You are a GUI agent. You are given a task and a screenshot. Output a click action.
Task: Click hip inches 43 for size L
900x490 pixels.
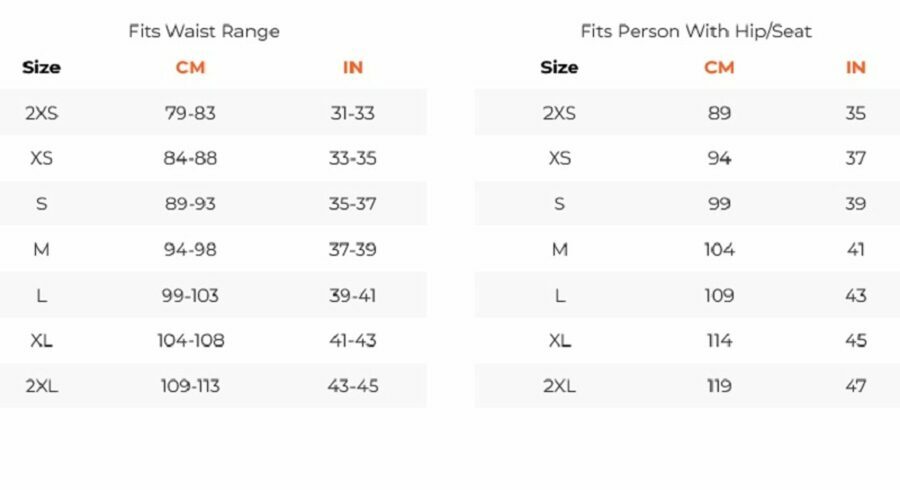855,295
